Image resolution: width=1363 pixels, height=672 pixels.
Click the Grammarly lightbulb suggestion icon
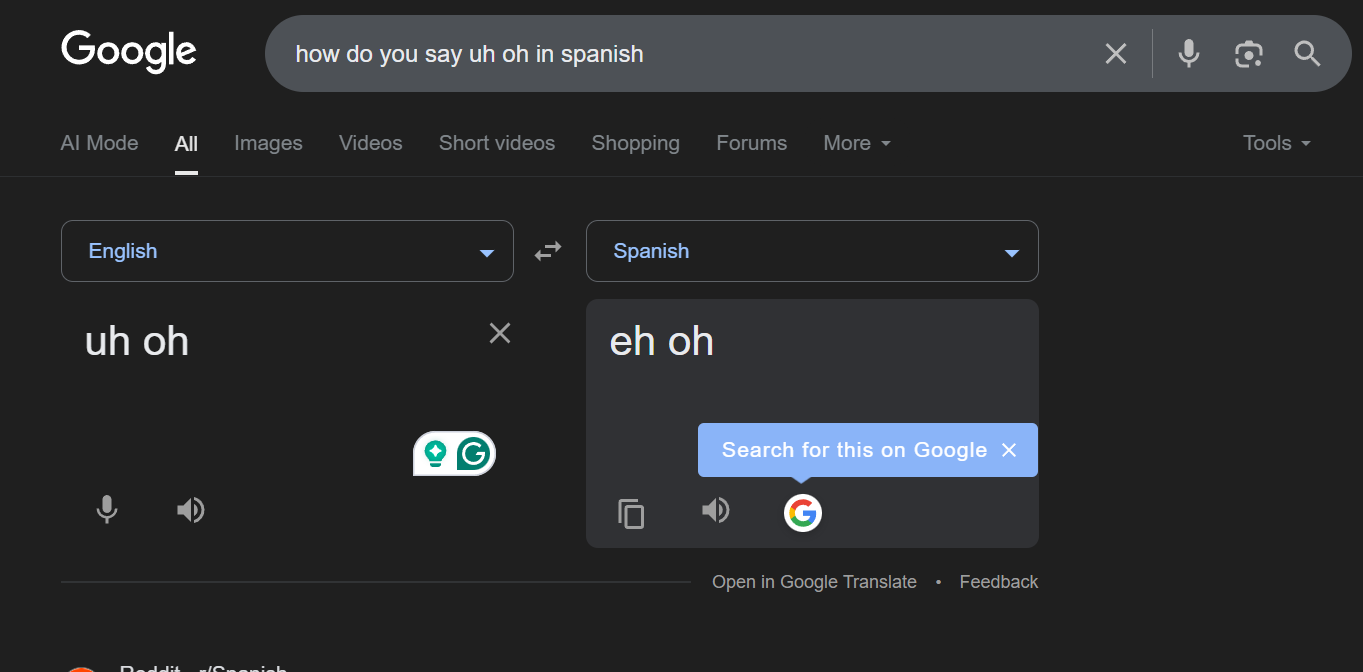[435, 454]
